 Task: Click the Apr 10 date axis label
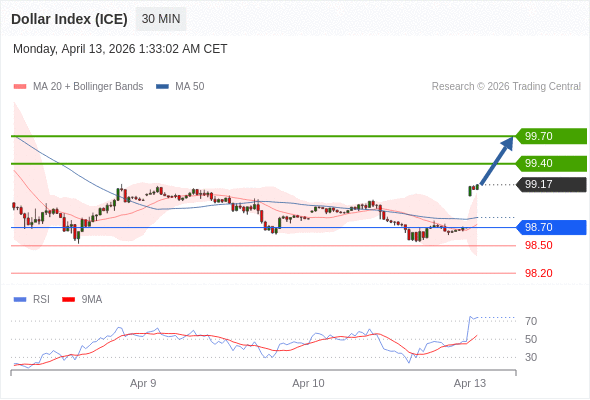pos(308,383)
